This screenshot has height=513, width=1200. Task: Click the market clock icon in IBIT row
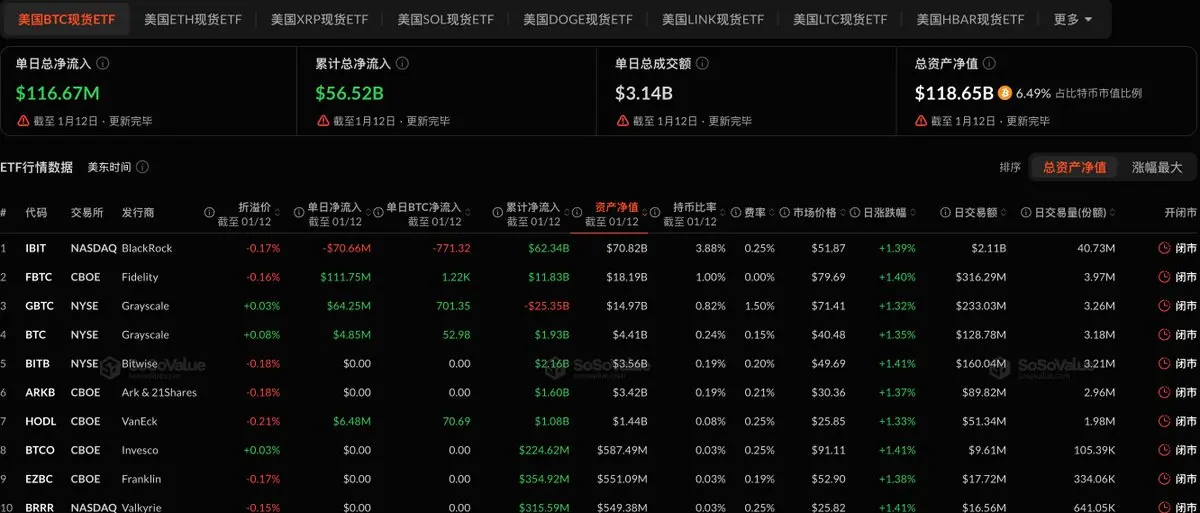point(1164,248)
